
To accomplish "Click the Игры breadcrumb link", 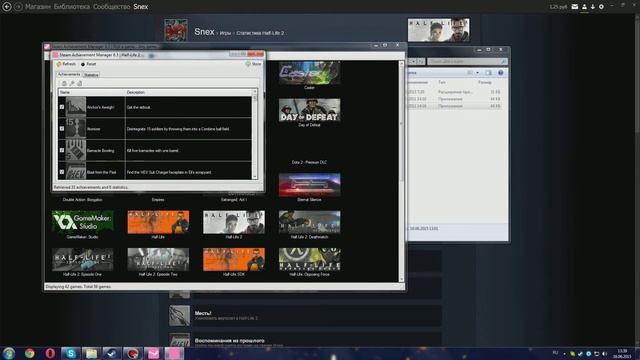I will [x=225, y=33].
